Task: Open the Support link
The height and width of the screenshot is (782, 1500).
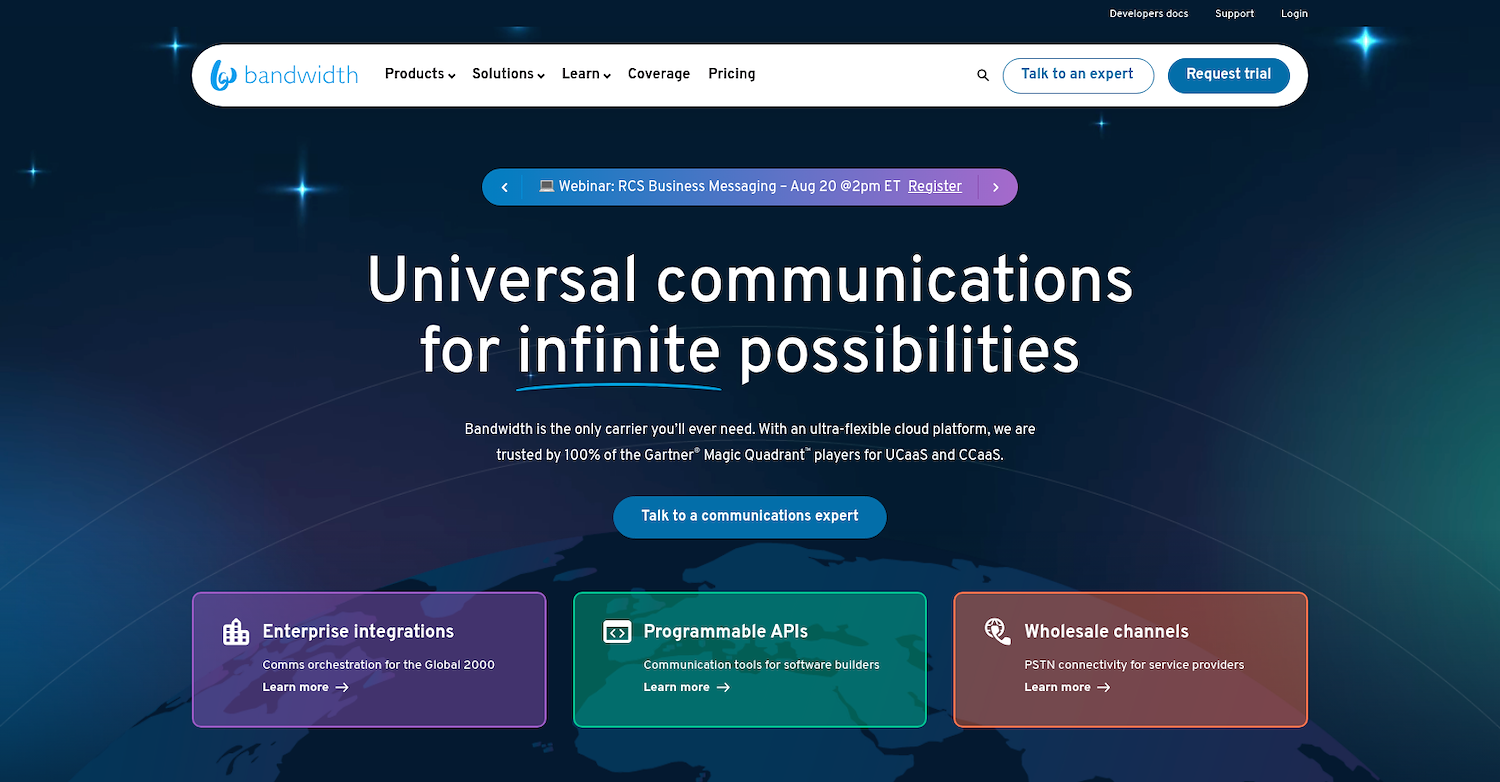Action: 1235,14
